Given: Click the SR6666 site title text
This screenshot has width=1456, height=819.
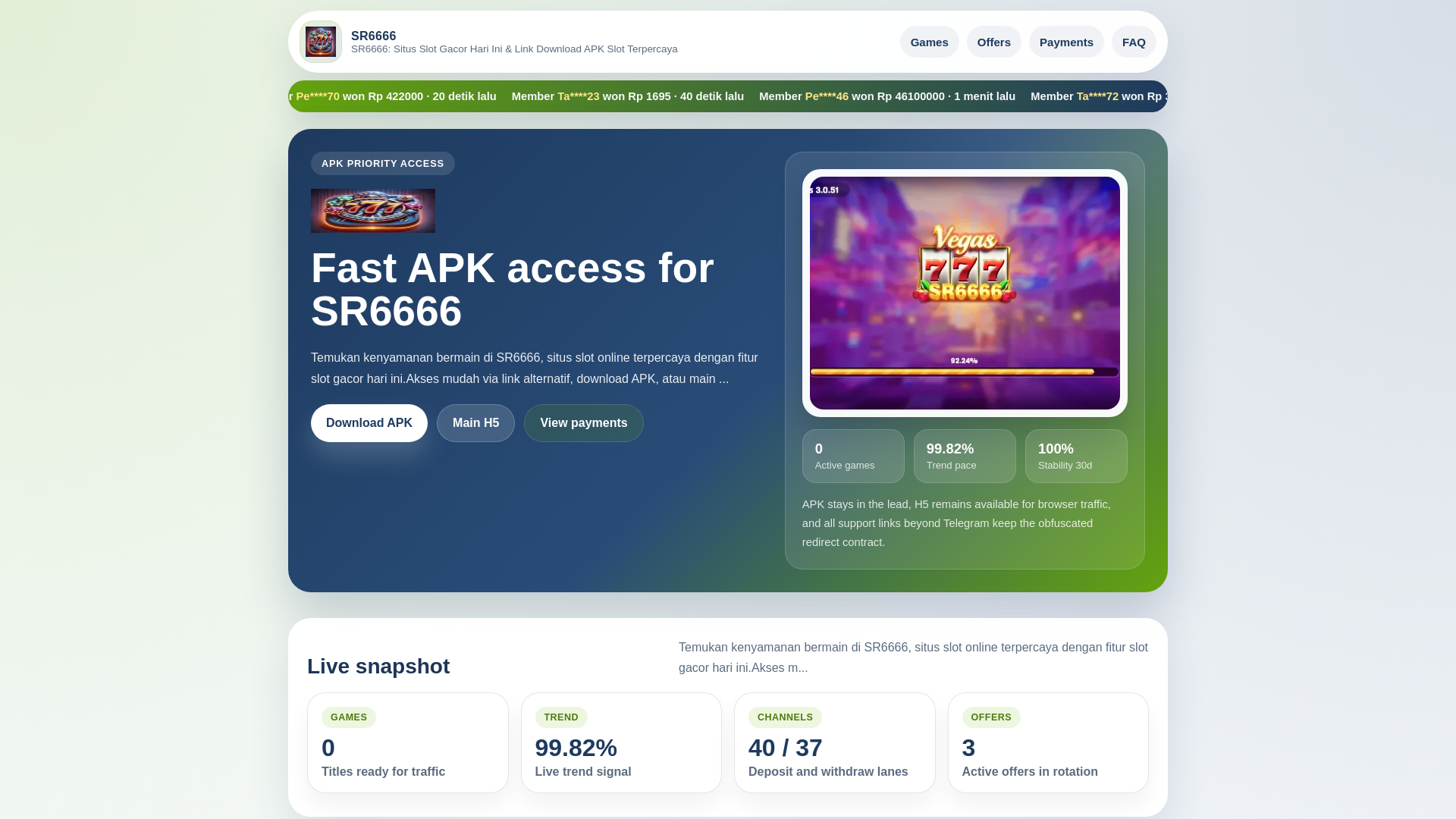Looking at the screenshot, I should click(x=373, y=36).
